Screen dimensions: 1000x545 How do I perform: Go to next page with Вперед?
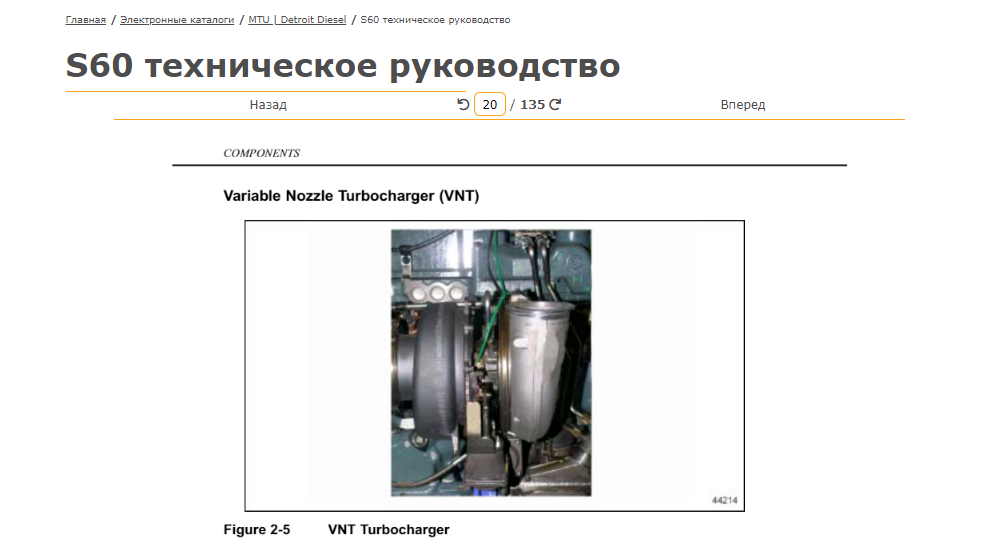coord(743,105)
